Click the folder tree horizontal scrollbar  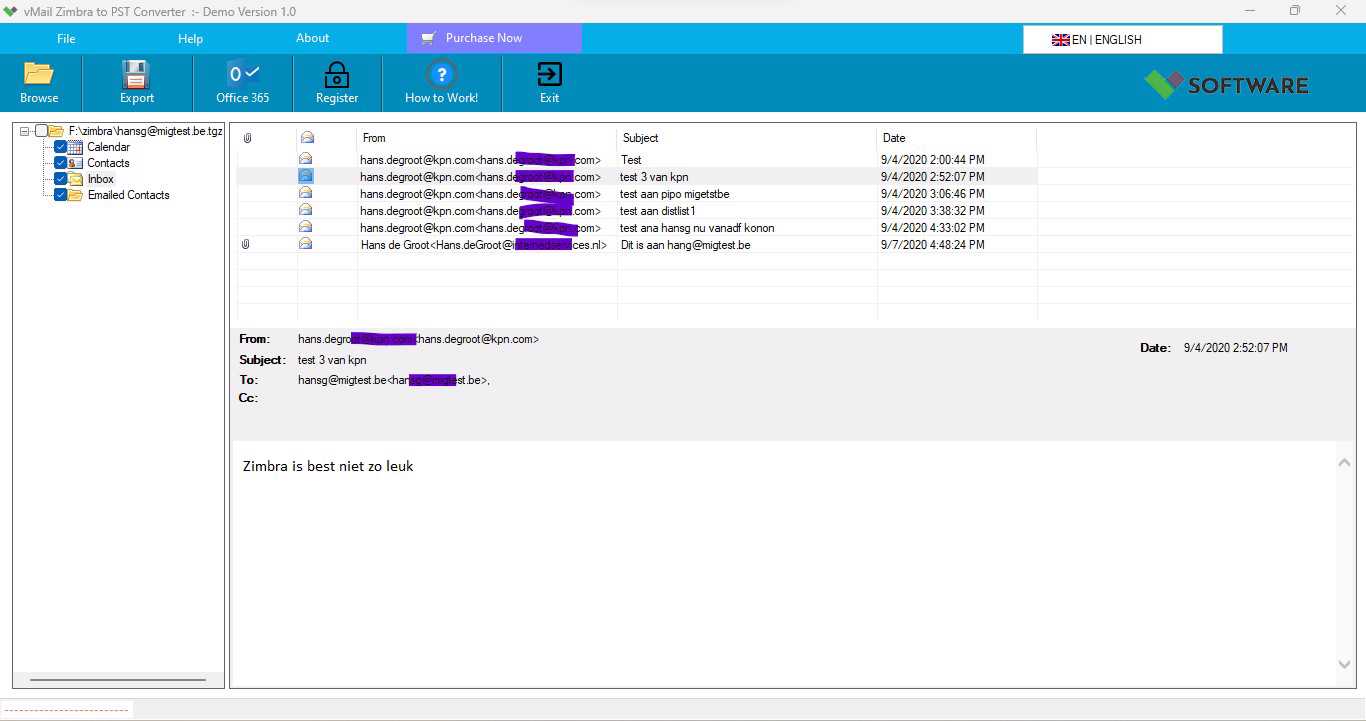[x=118, y=680]
